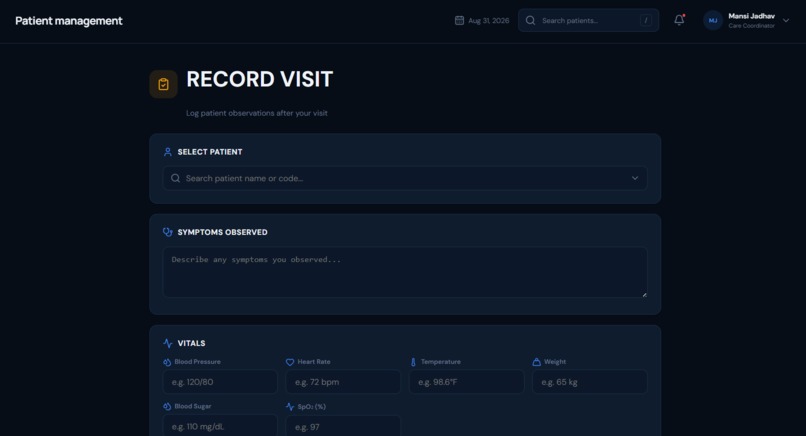Click the 'Log patient observations after your visit' text

257,113
